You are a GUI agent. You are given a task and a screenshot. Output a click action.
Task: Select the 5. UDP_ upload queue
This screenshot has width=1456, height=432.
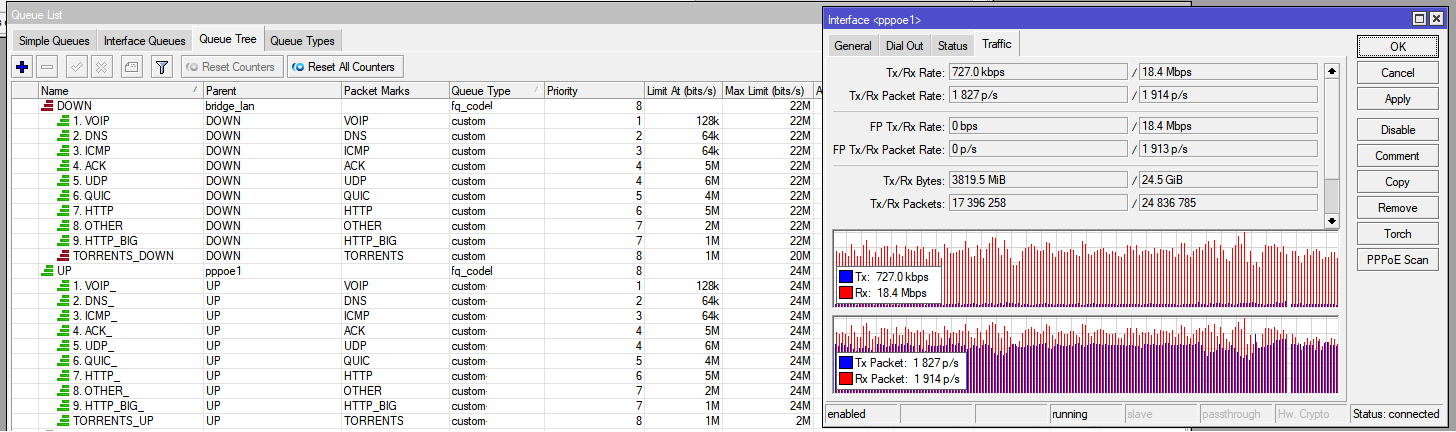click(x=415, y=345)
